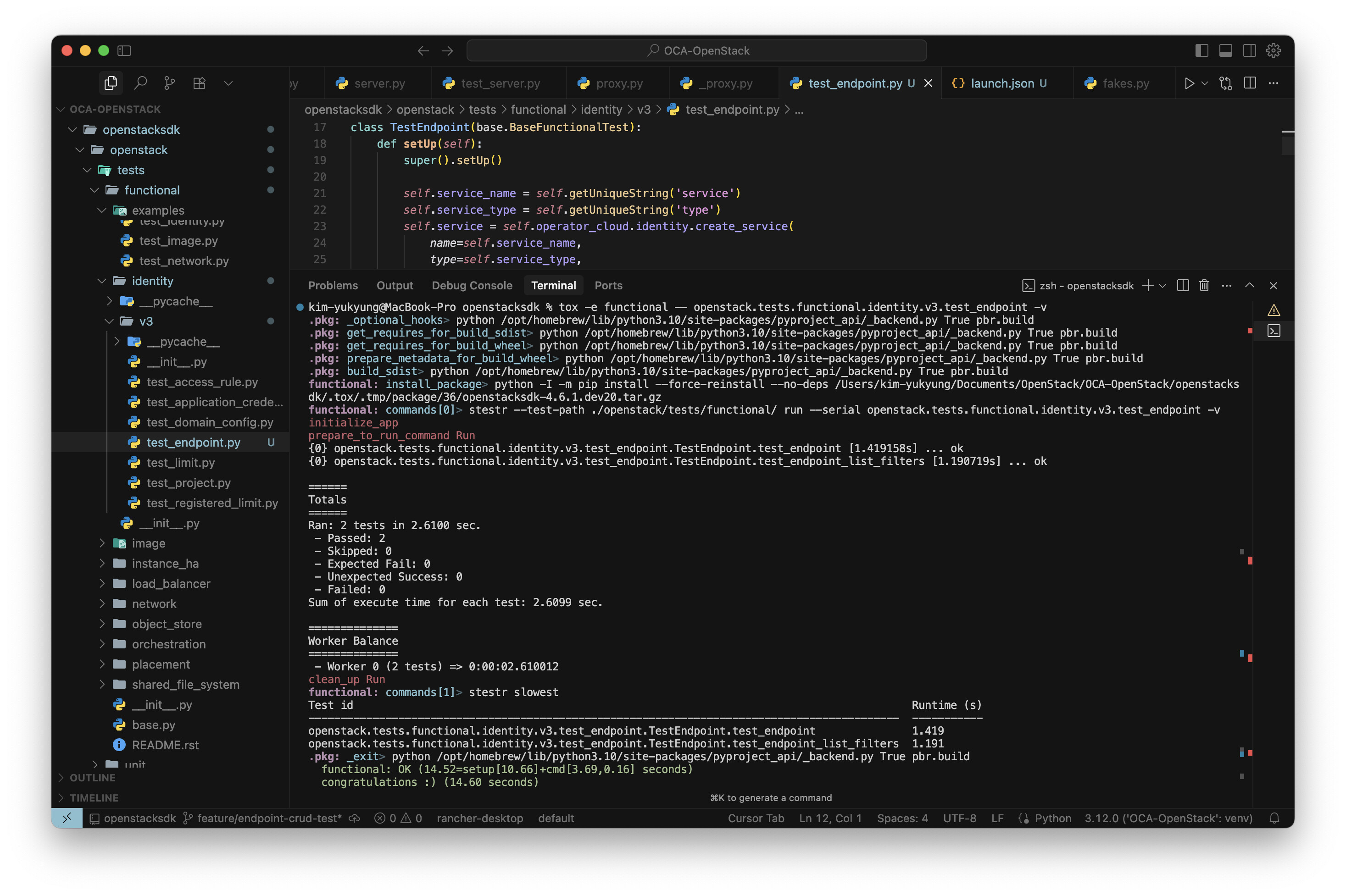Open the Explorer view icon
Screen dimensions: 1346x896
pos(111,83)
